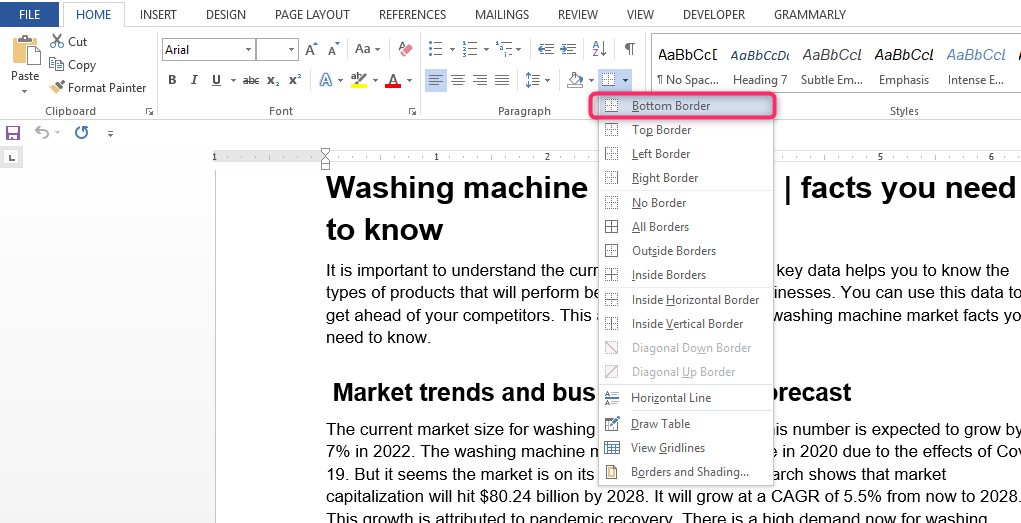Screen dimensions: 1021x523
Task: Undo the last action
Action: tap(42, 134)
